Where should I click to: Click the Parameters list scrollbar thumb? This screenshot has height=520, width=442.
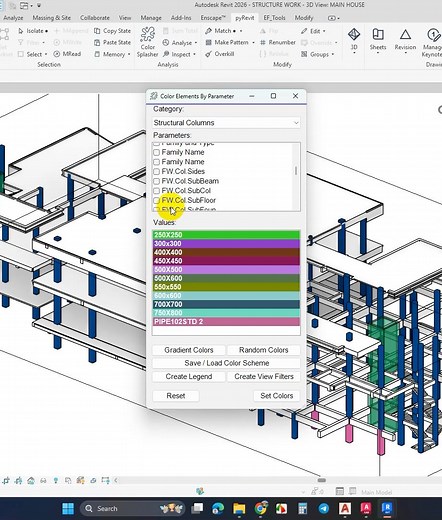click(296, 170)
